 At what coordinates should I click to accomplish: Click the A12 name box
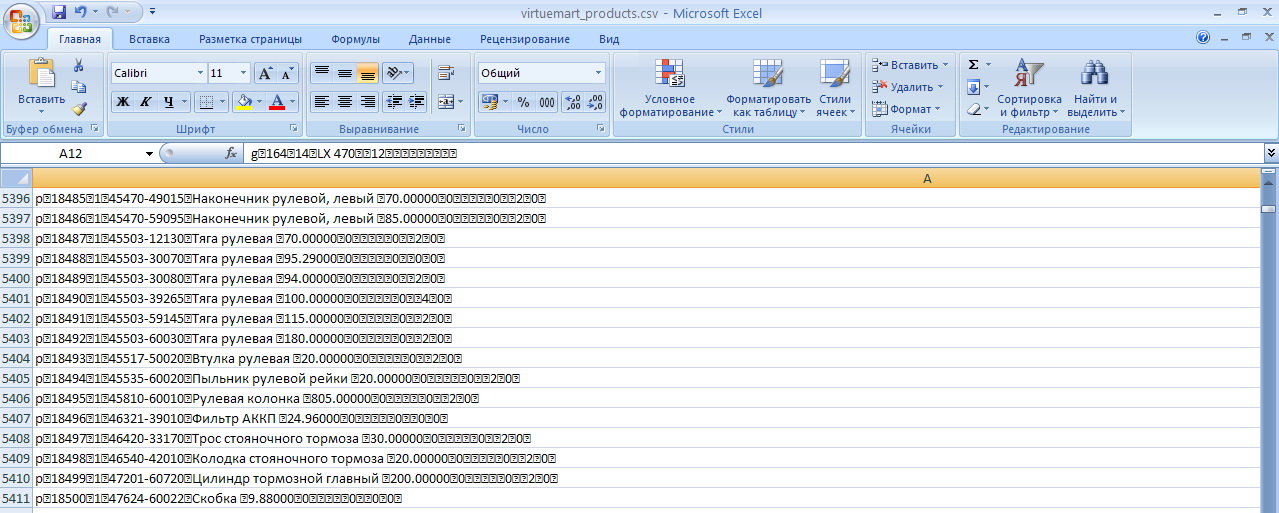[x=70, y=153]
